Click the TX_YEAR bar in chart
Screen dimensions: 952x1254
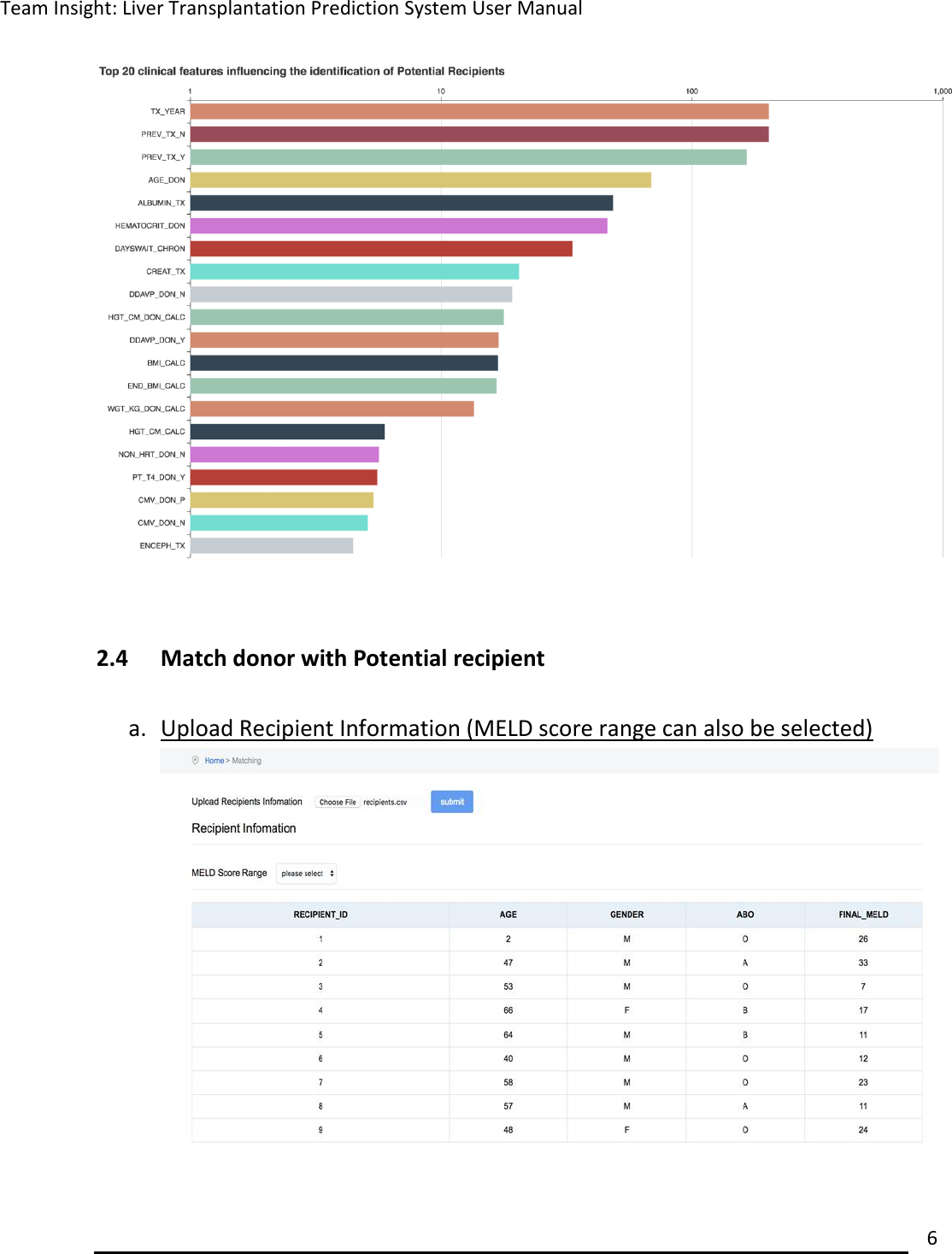[479, 111]
